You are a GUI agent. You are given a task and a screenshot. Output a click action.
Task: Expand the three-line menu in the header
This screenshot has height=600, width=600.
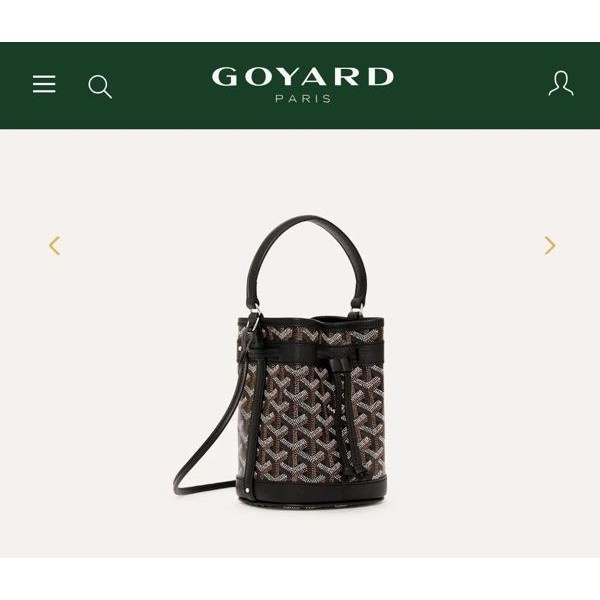click(x=44, y=84)
